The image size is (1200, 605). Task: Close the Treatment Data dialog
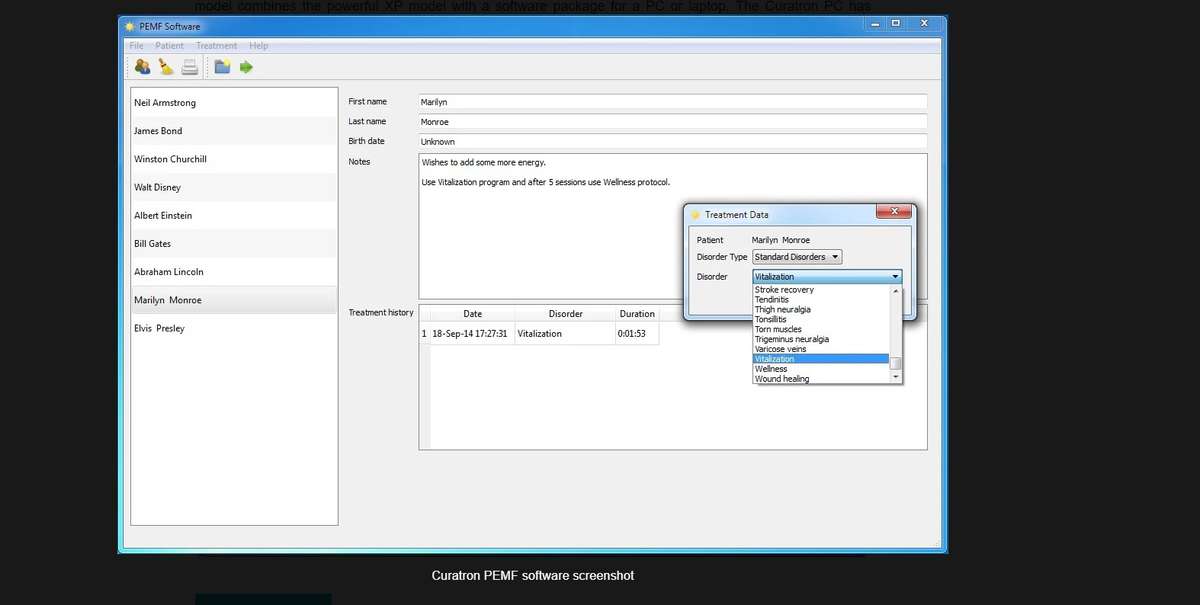[x=893, y=210]
